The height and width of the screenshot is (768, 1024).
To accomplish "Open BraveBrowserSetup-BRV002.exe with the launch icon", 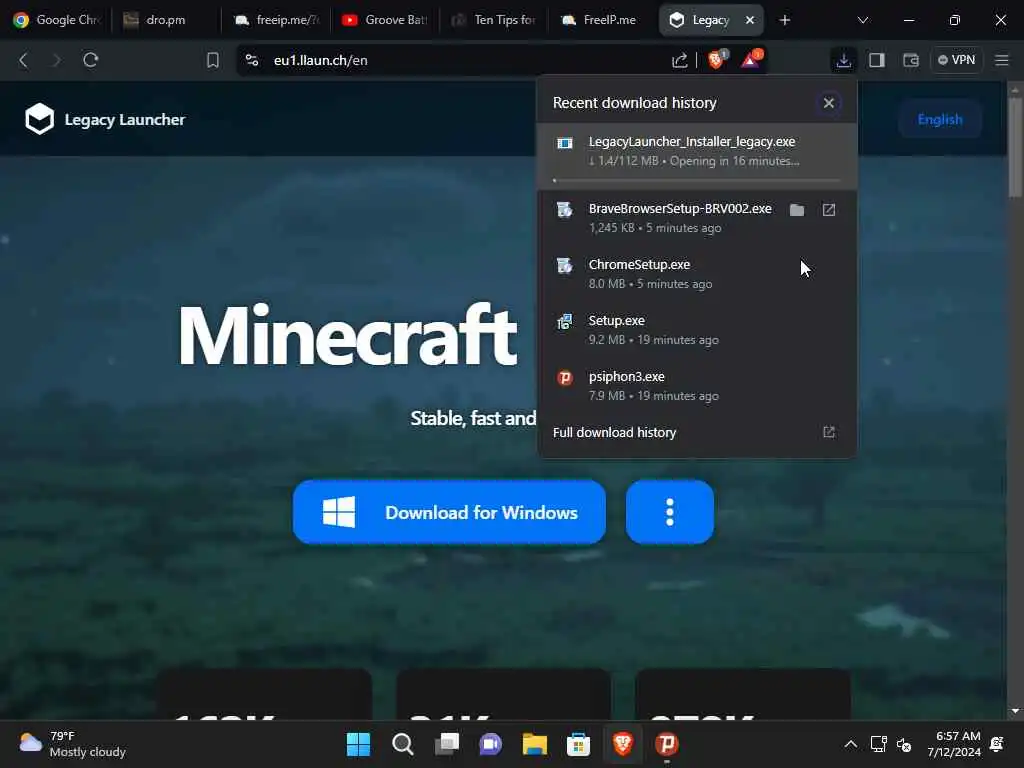I will click(829, 210).
